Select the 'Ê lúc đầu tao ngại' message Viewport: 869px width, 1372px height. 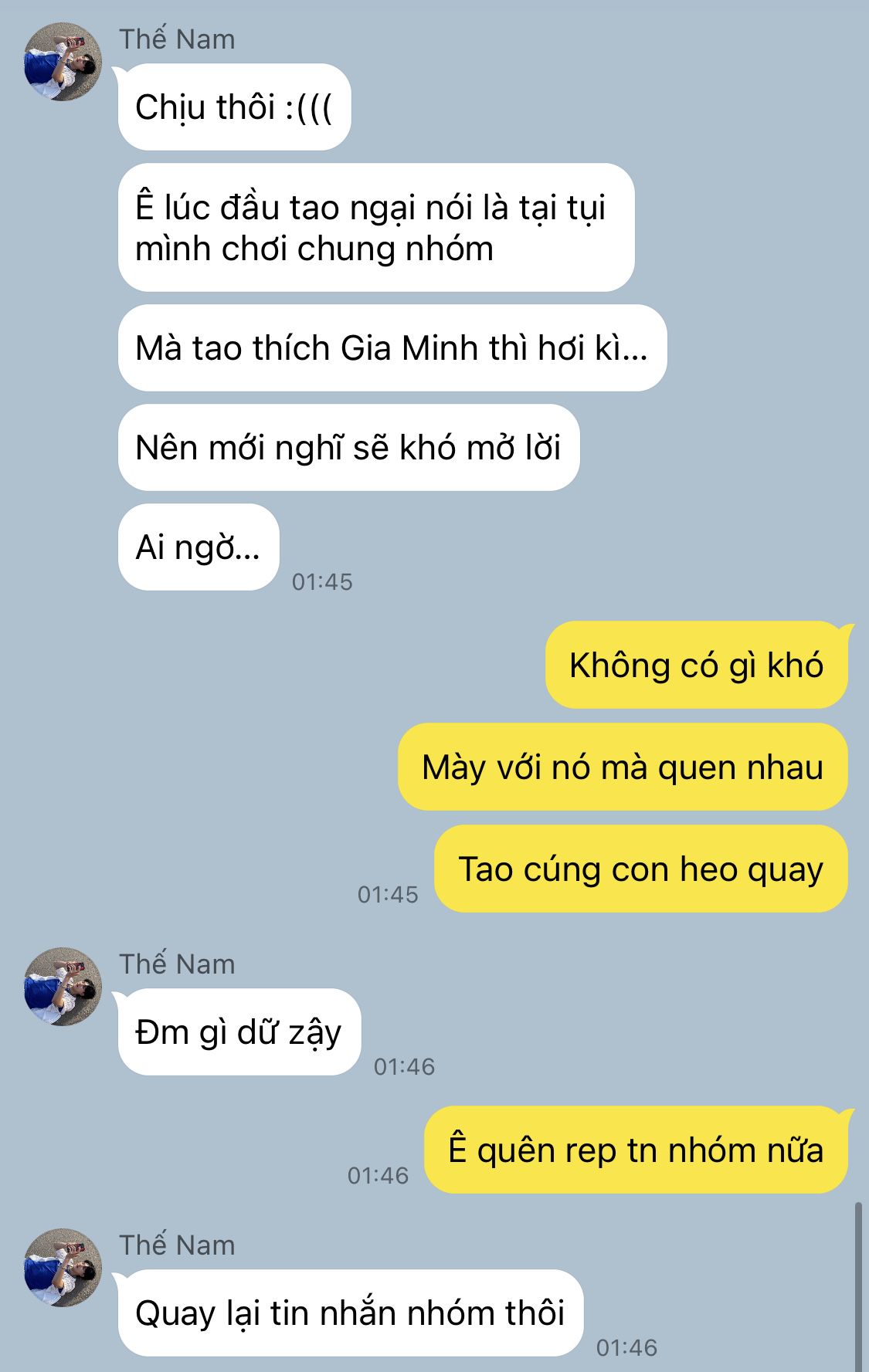tap(376, 228)
